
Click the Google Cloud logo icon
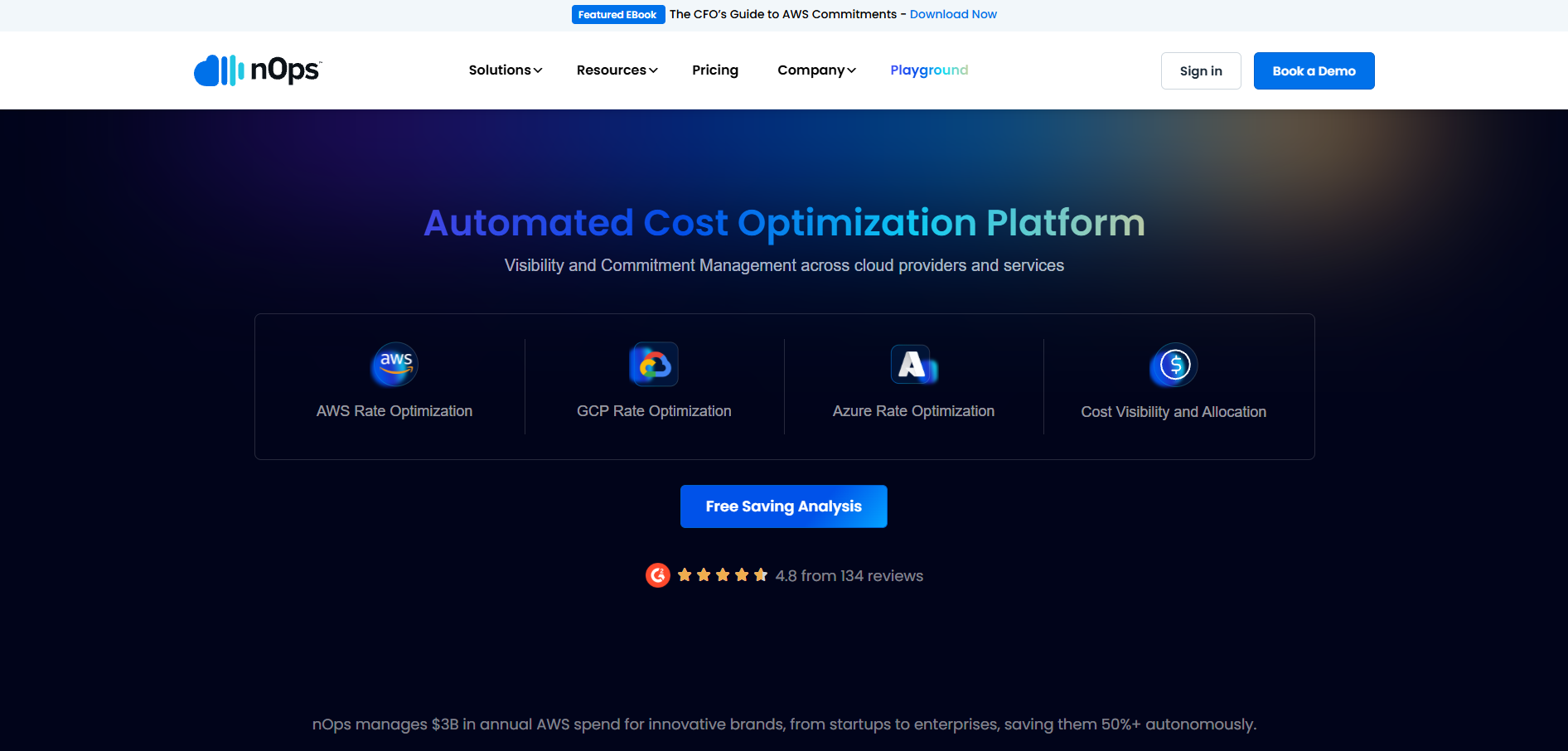point(654,364)
